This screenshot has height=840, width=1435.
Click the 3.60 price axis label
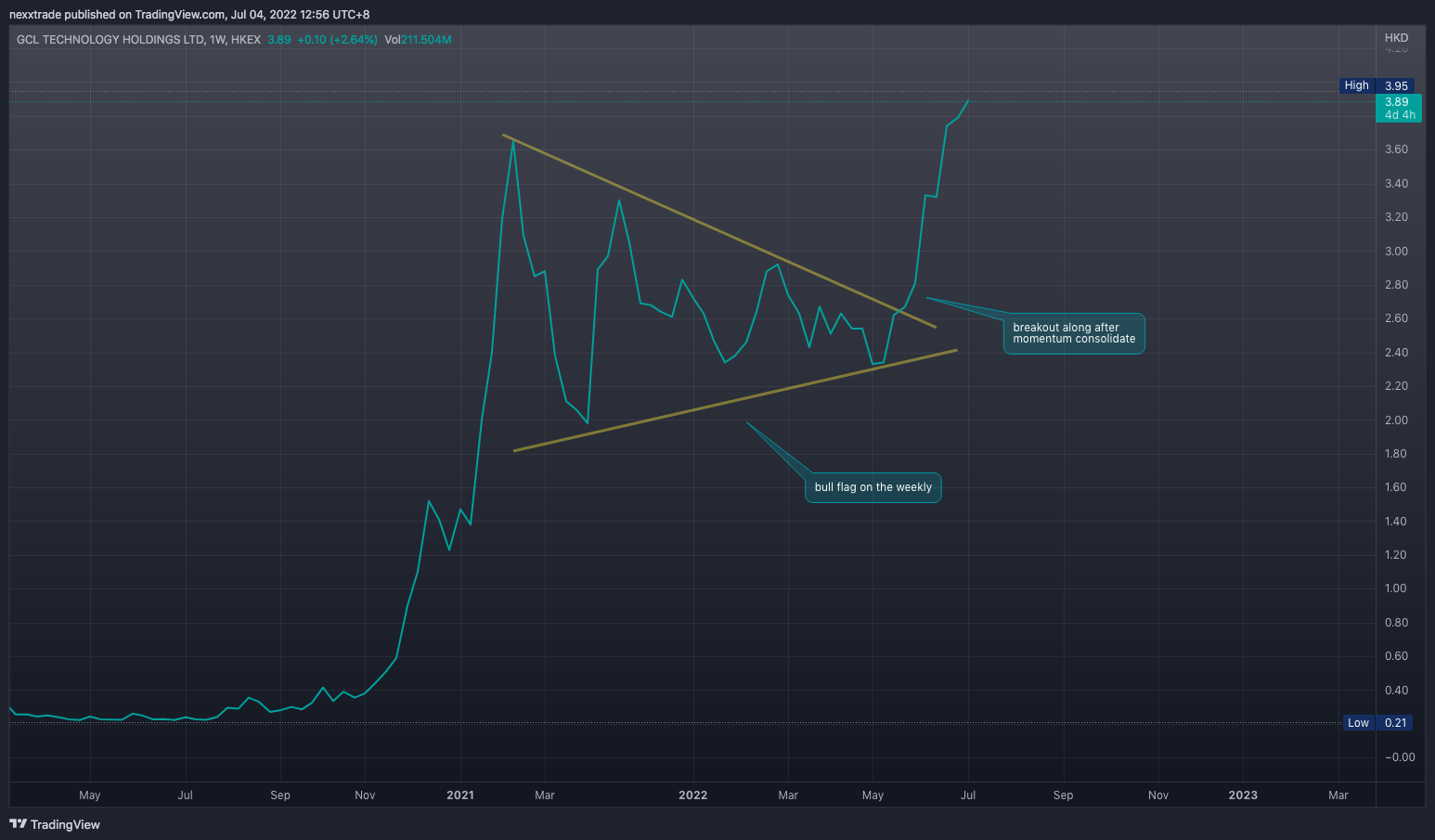[x=1396, y=149]
